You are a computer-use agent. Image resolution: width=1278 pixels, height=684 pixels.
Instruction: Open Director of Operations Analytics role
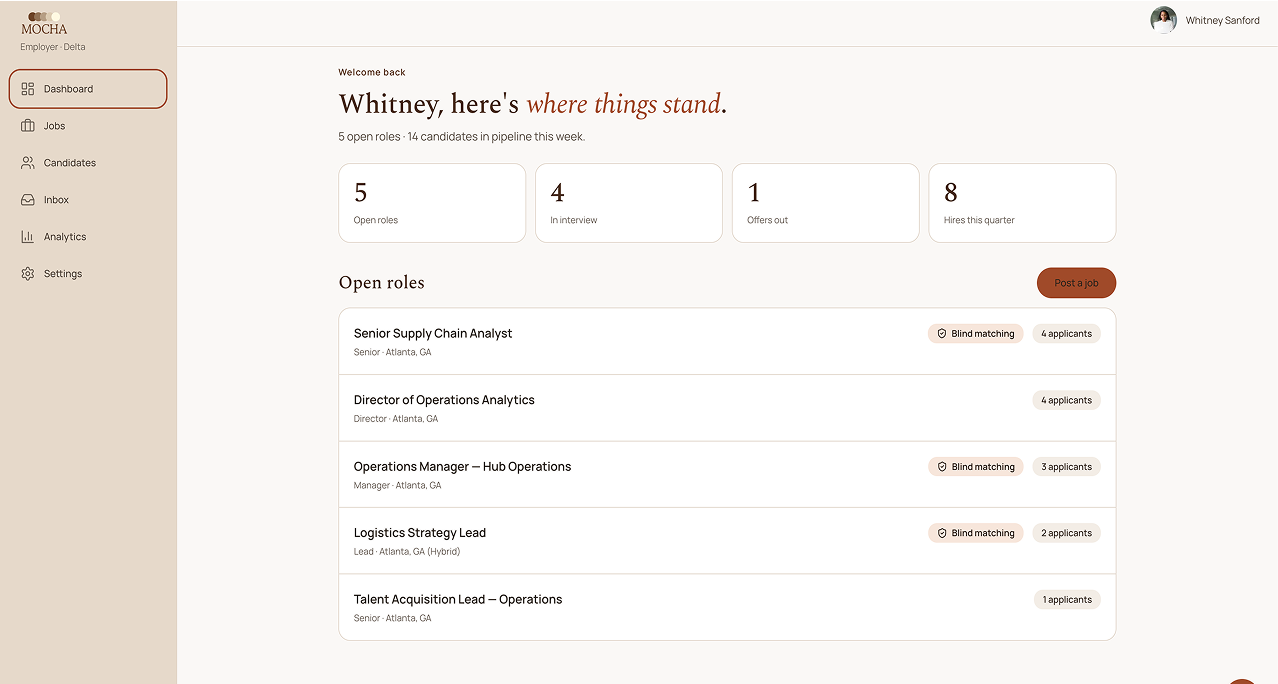tap(727, 408)
